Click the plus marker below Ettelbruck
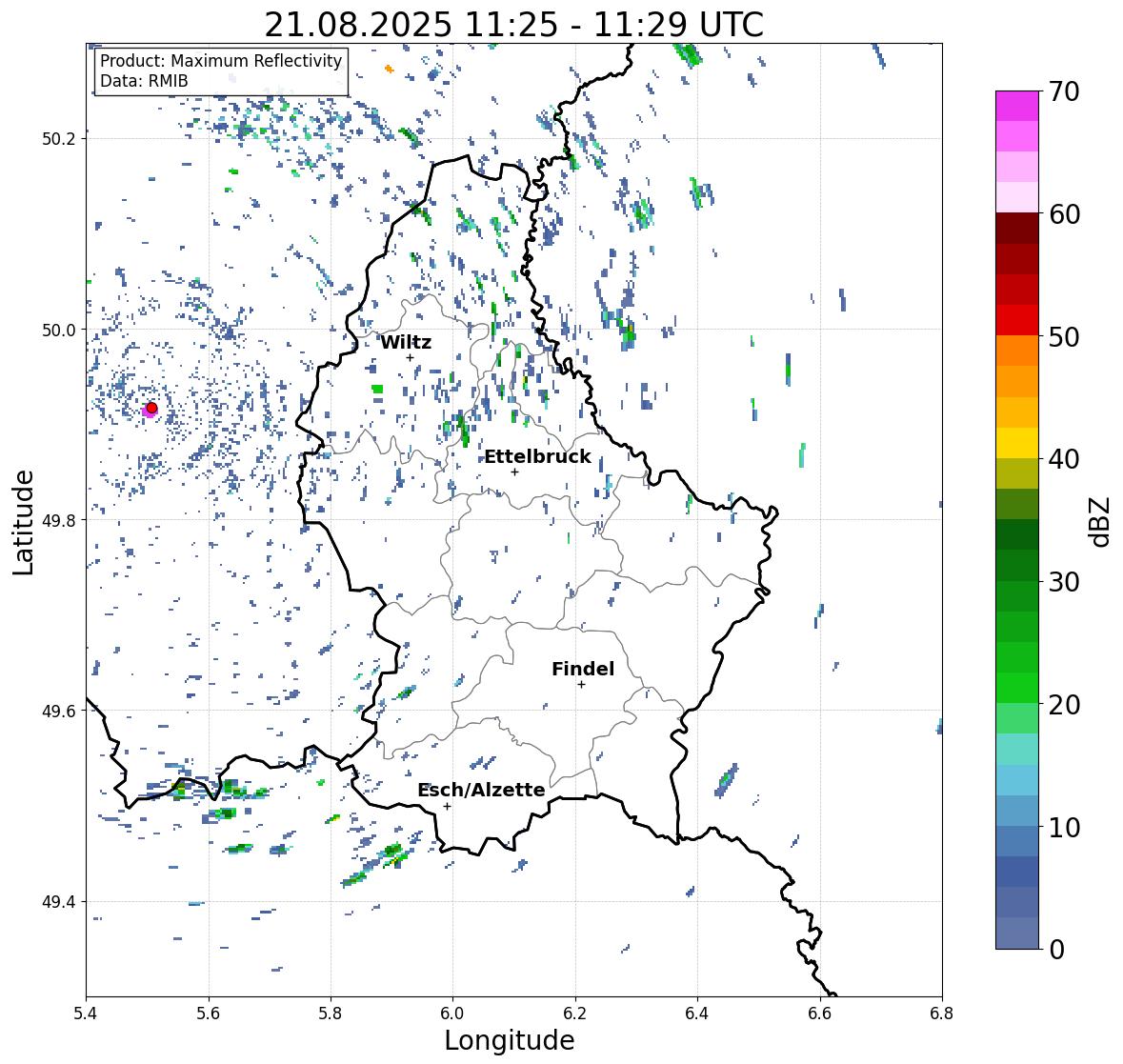Image resolution: width=1123 pixels, height=1064 pixels. pos(515,472)
